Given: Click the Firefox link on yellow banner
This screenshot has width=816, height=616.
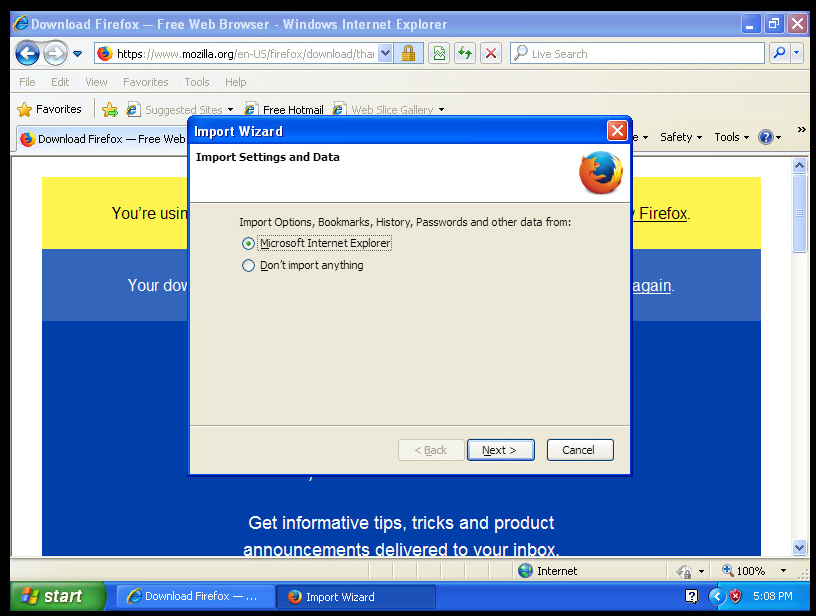Looking at the screenshot, I should pos(660,213).
